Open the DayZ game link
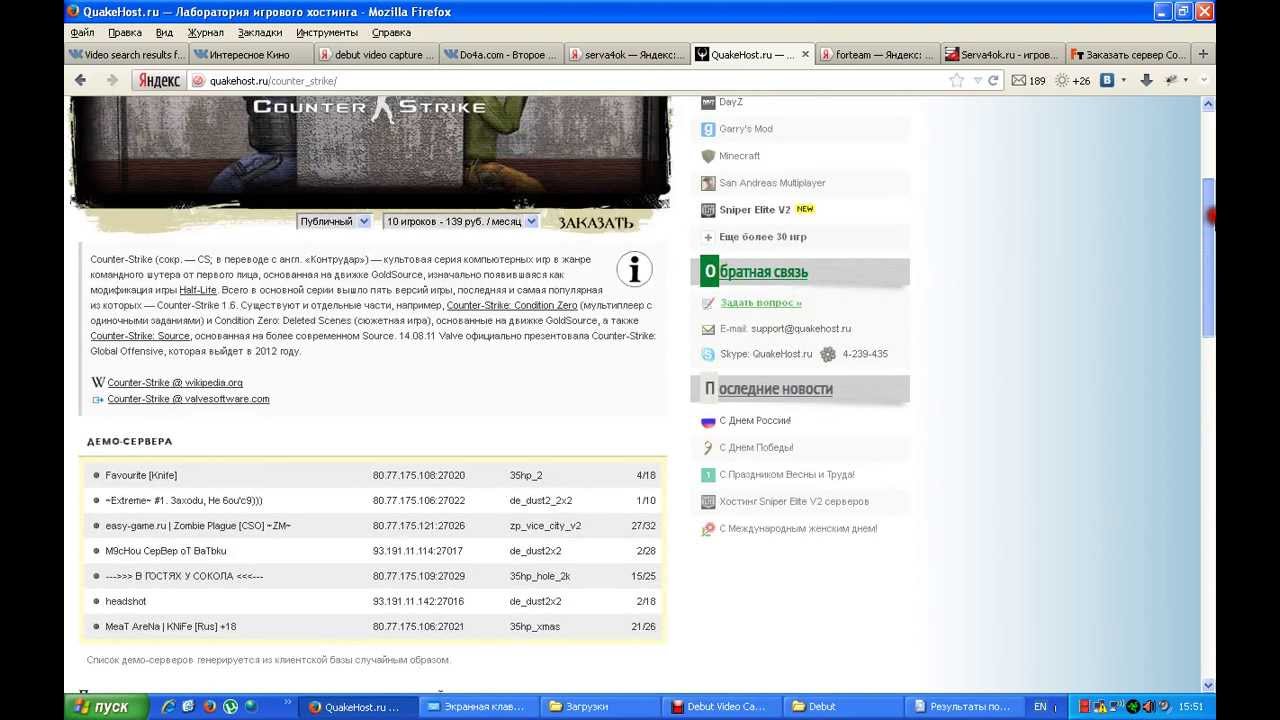The image size is (1280, 720). (x=731, y=102)
